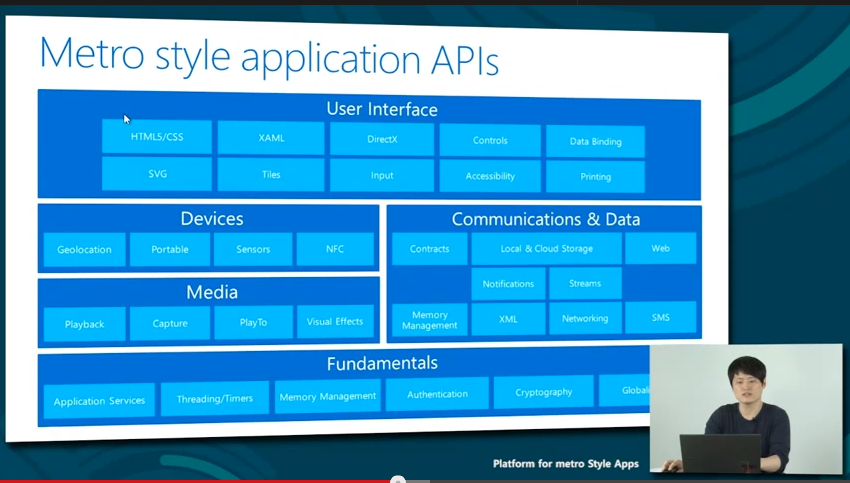The height and width of the screenshot is (483, 850).
Task: Choose the Data Binding tile
Action: [595, 142]
